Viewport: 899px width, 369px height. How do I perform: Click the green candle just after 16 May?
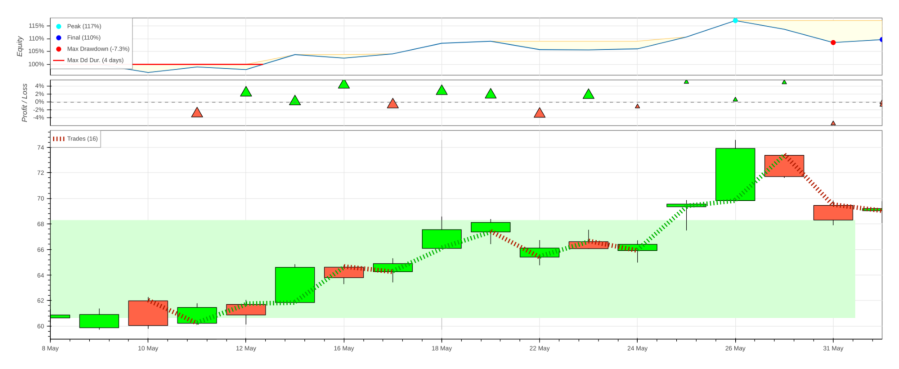pos(393,268)
